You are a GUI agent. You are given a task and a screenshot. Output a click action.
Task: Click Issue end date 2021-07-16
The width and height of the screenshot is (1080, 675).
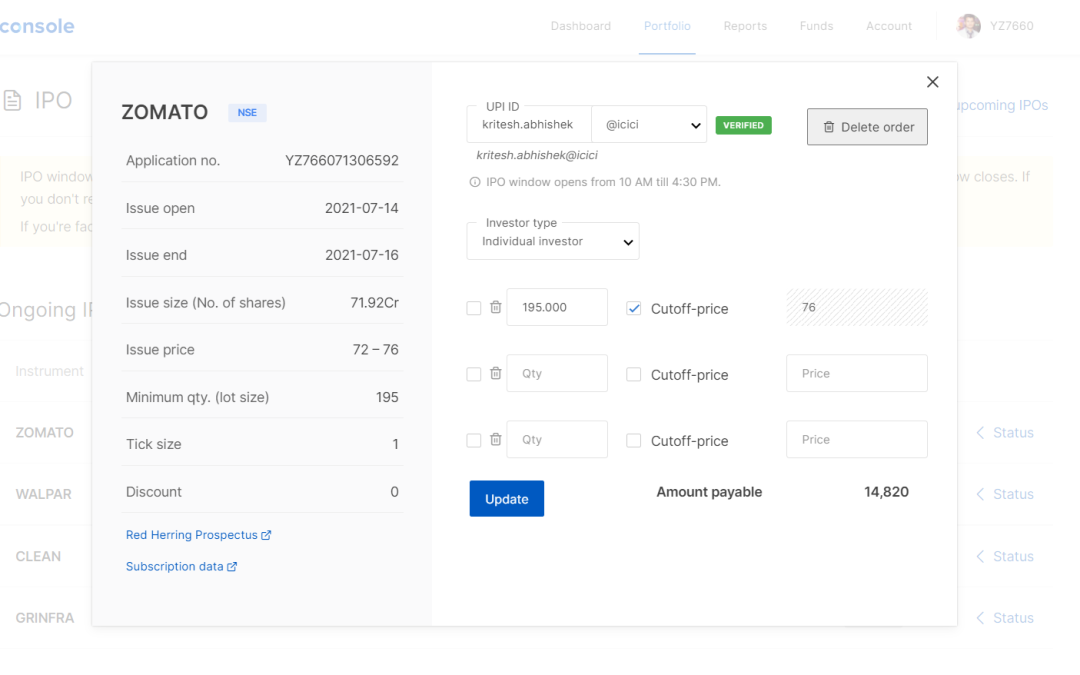[x=362, y=255]
